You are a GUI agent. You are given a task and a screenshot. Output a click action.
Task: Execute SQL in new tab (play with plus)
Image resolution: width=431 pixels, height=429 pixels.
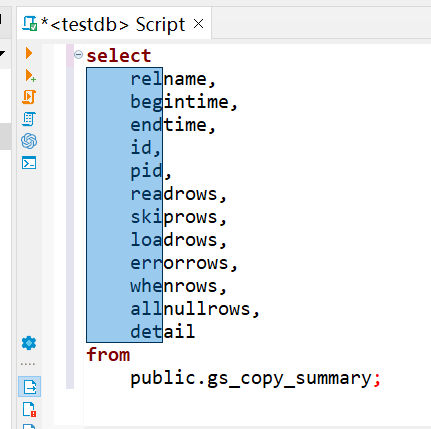coord(30,75)
